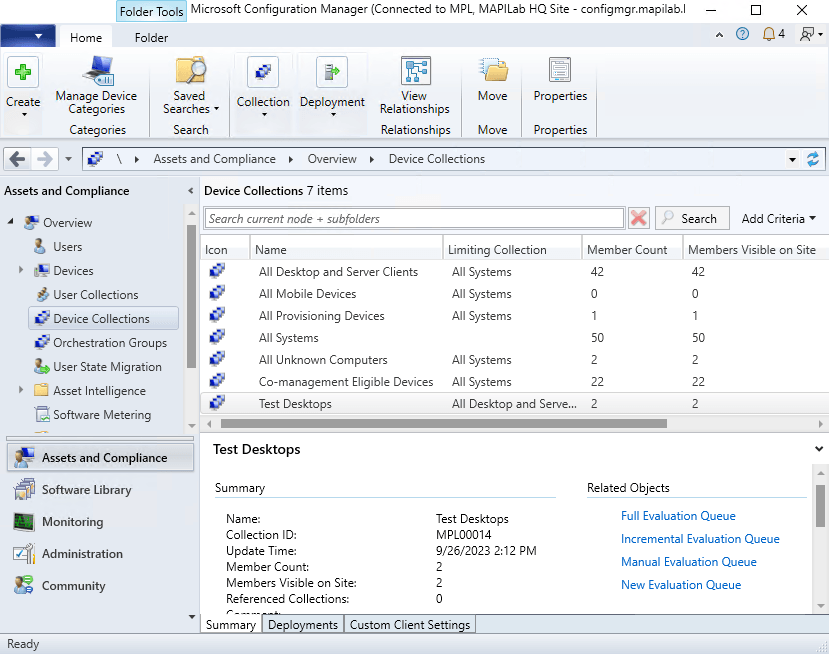Go back with the Back arrow
This screenshot has height=654, width=829.
click(17, 159)
